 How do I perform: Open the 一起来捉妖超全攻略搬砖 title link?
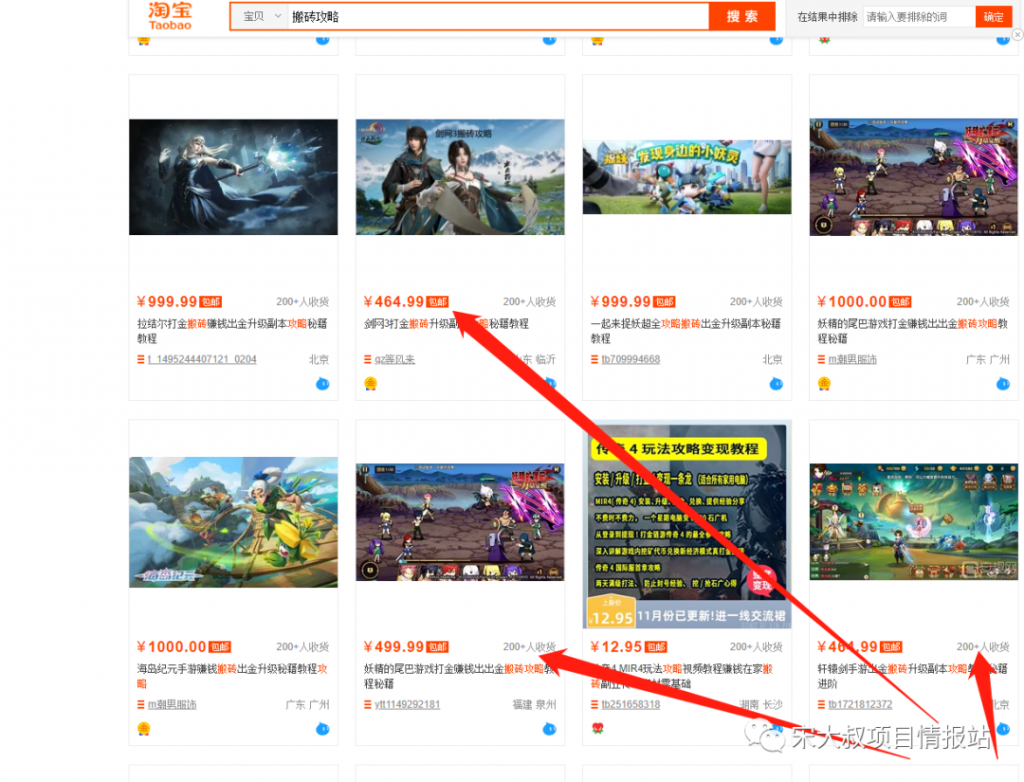(x=686, y=331)
